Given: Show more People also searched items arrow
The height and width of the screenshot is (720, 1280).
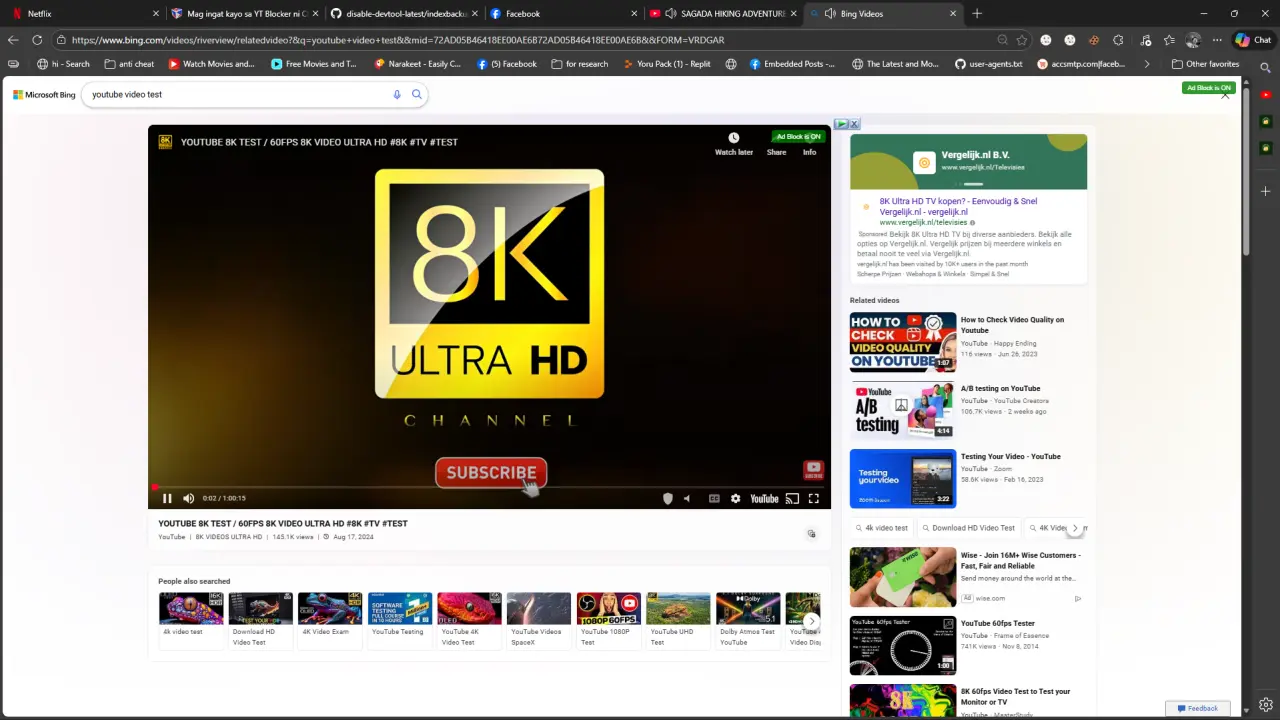Looking at the screenshot, I should pyautogui.click(x=811, y=621).
